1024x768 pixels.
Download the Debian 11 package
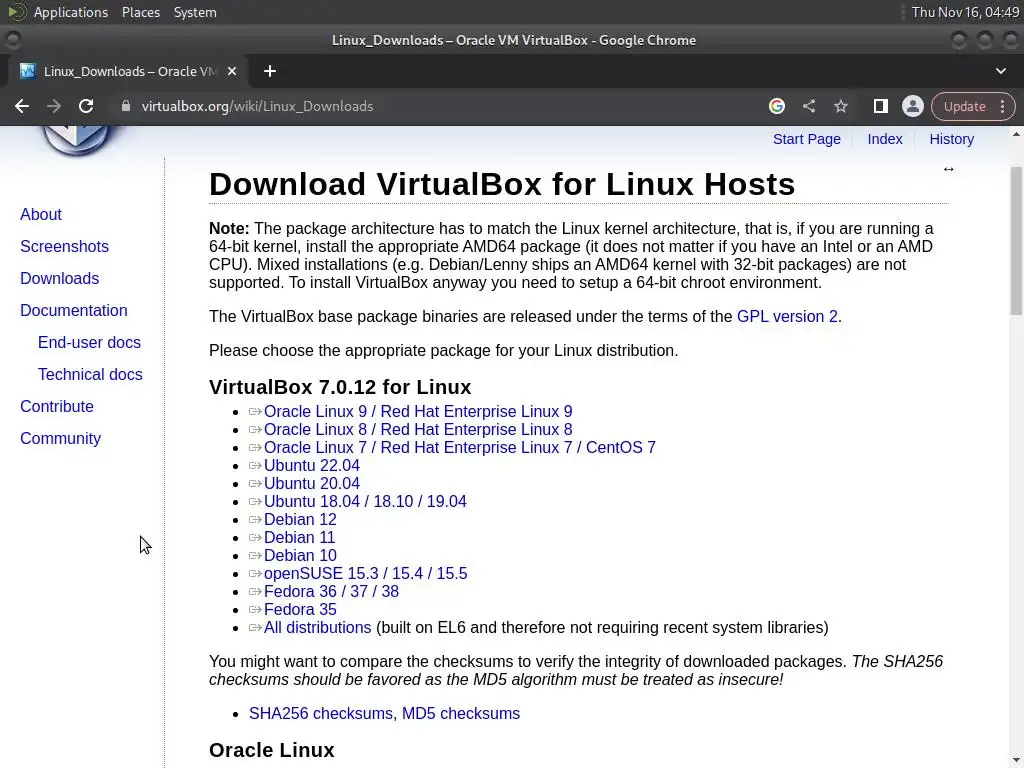tap(299, 537)
